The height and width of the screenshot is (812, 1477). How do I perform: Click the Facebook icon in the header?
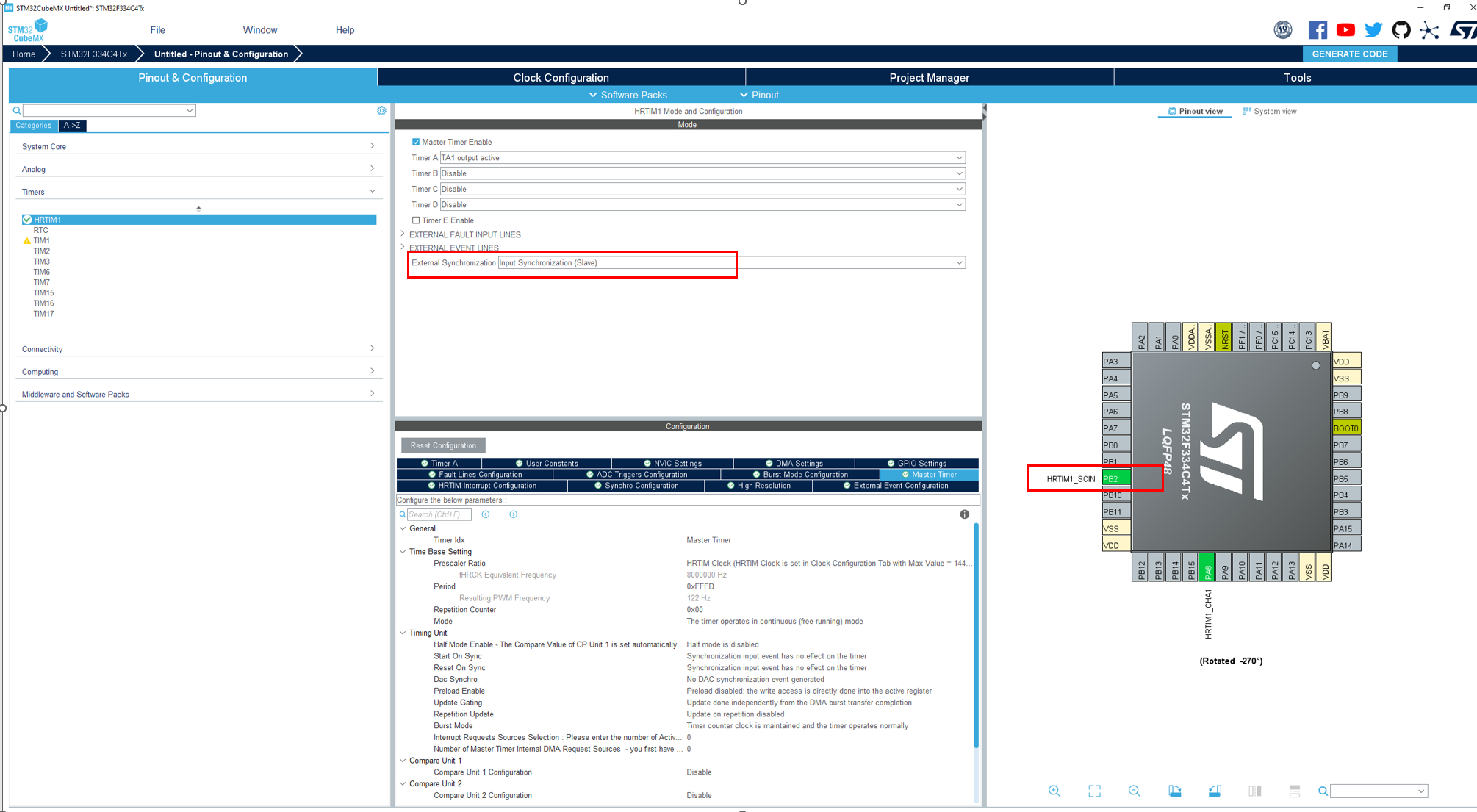pyautogui.click(x=1317, y=30)
